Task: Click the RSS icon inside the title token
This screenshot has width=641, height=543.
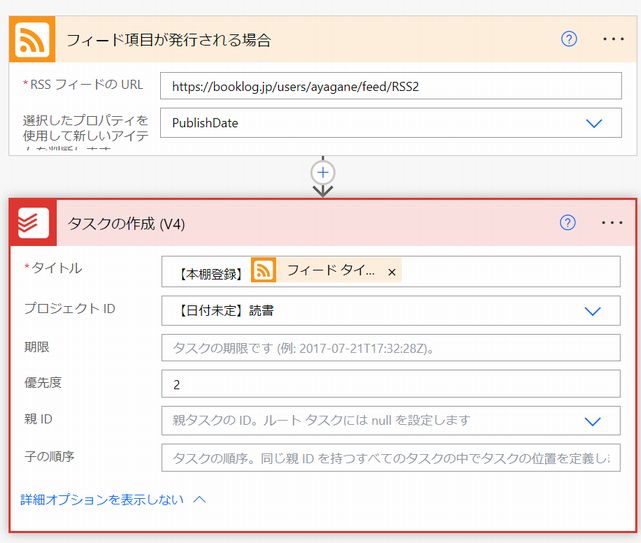Action: coord(263,270)
